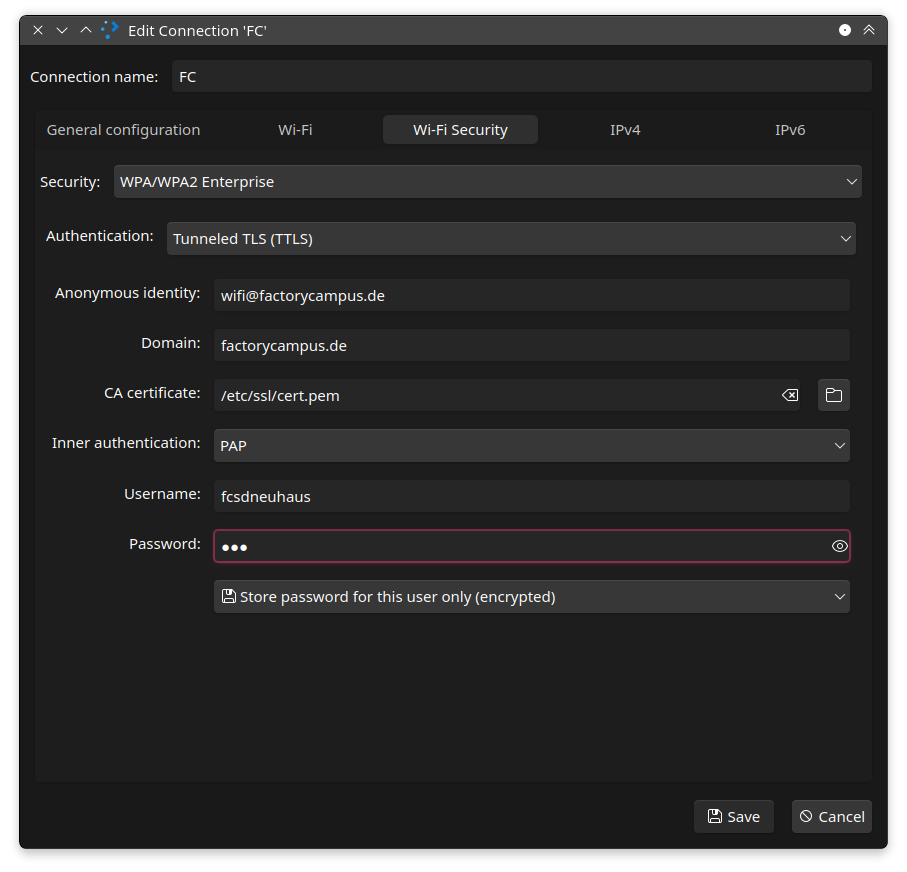Click the shade window chevron icon

tap(869, 30)
